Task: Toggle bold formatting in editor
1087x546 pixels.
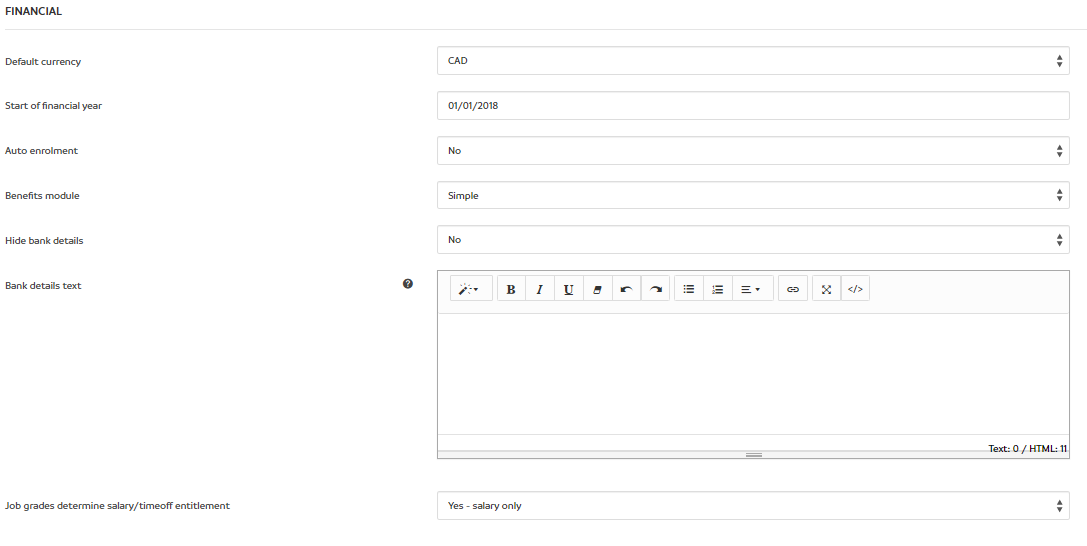Action: pos(511,289)
